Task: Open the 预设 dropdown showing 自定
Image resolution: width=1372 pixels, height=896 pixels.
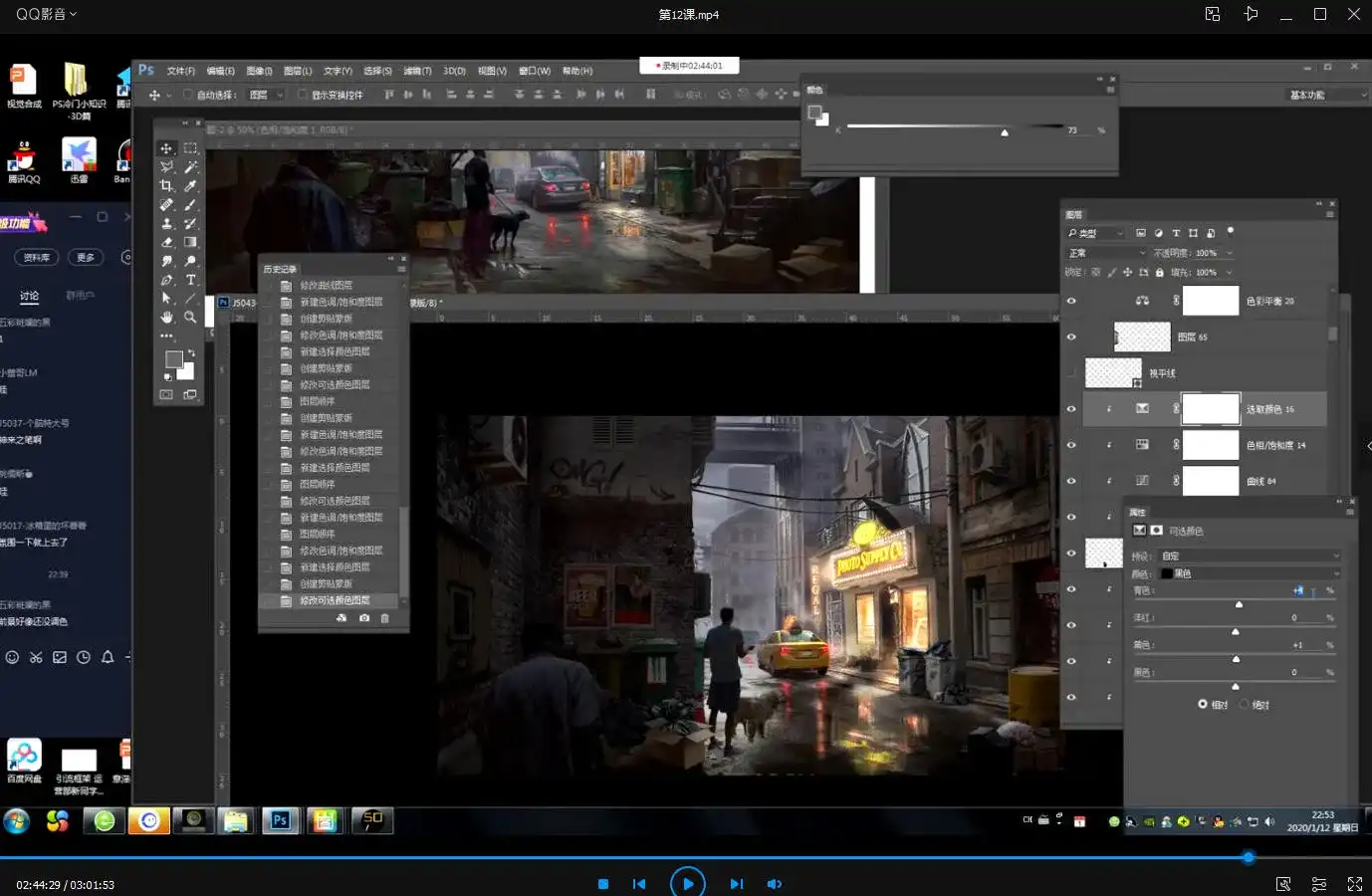Action: click(x=1250, y=556)
